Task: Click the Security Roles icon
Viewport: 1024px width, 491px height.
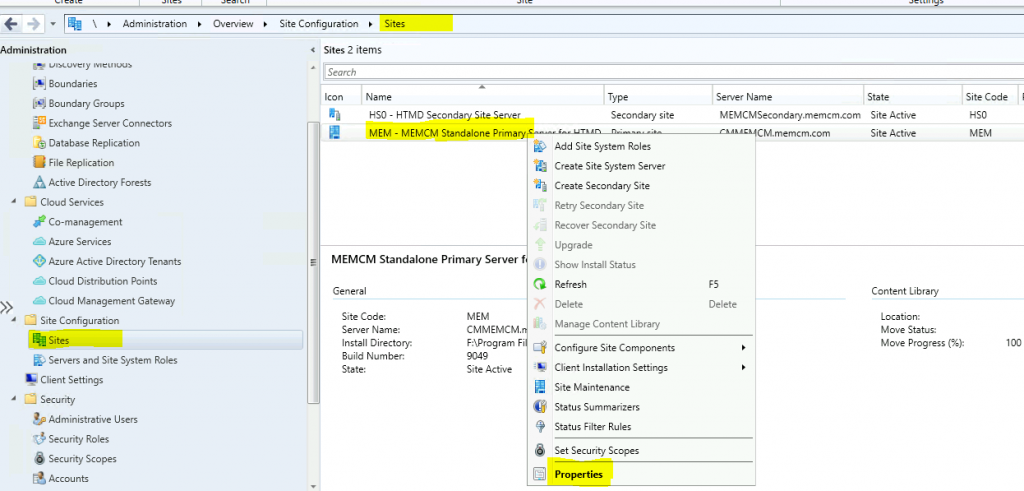Action: 39,439
